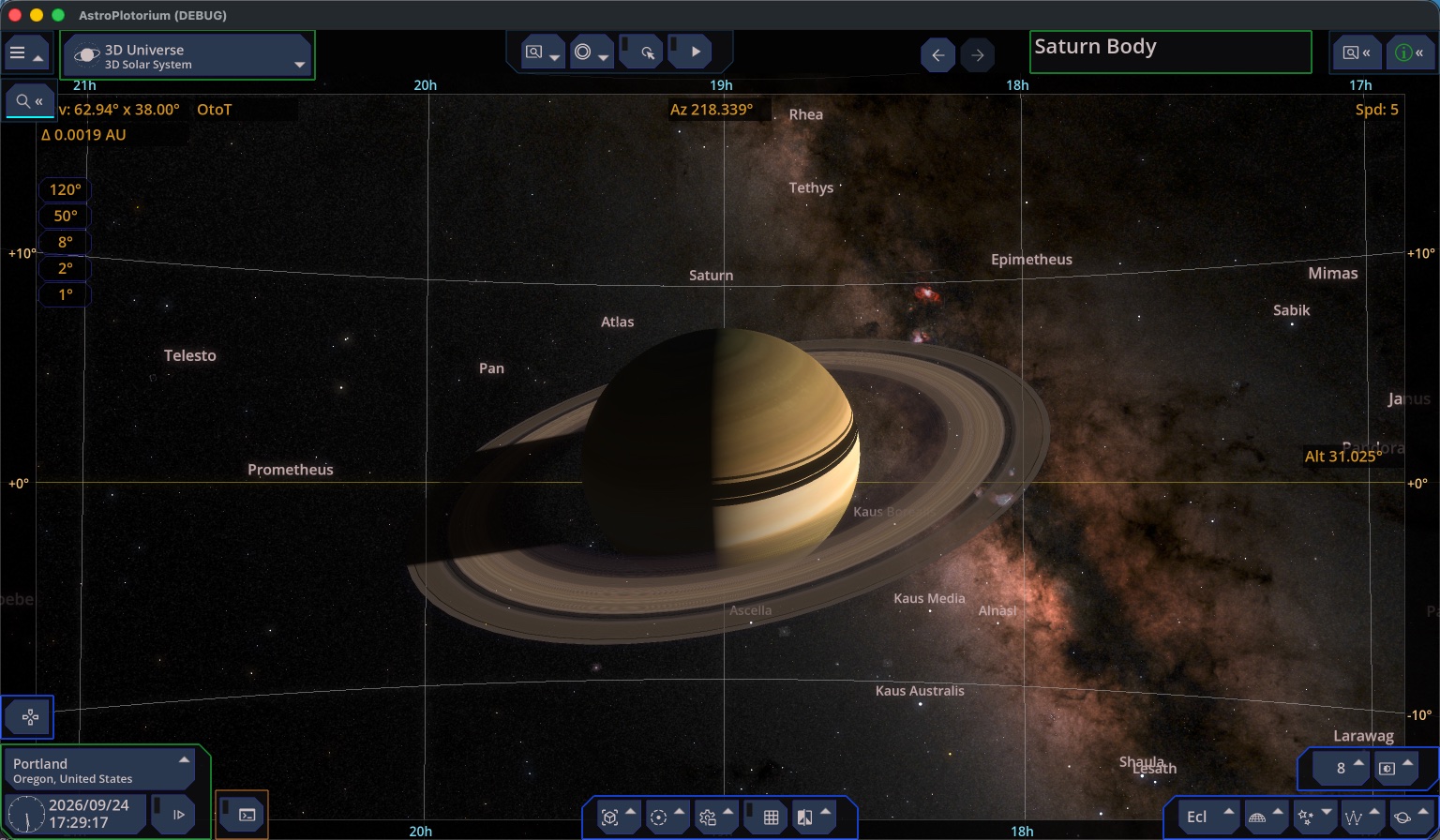Open the 3D Universe view mode dropdown
Screen dimensions: 1440x840
tap(187, 55)
